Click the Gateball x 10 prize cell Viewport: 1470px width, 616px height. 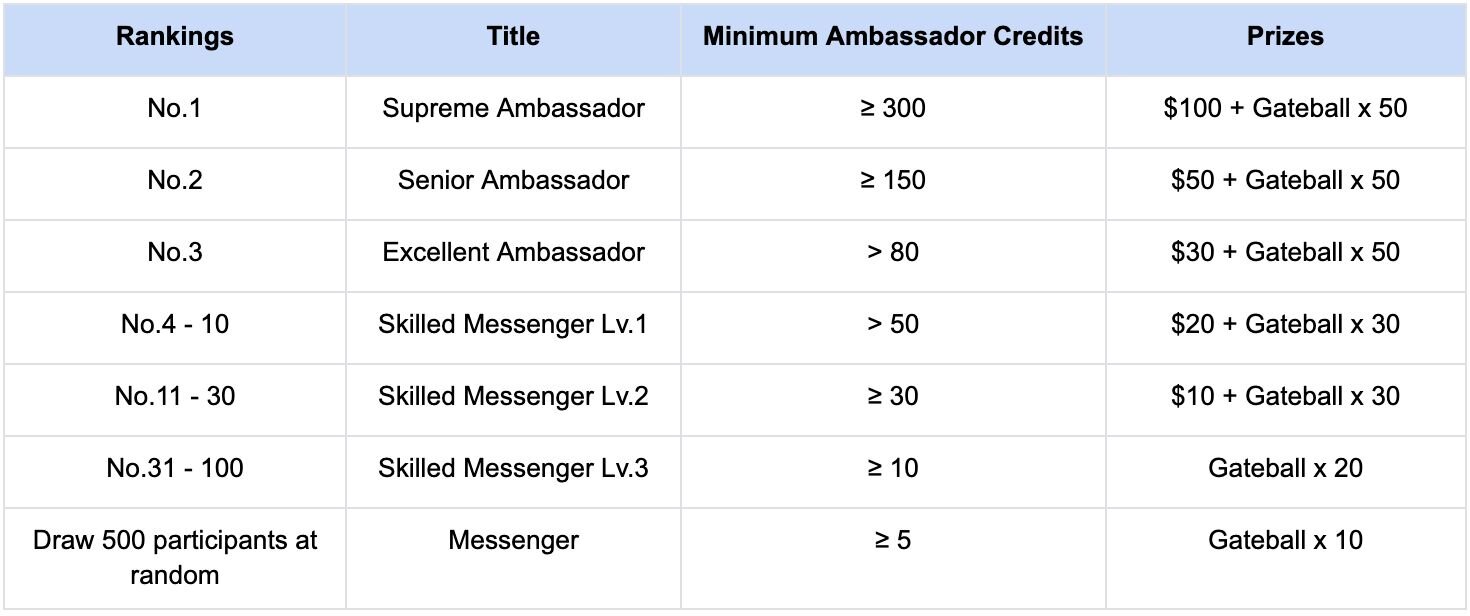(x=1285, y=541)
